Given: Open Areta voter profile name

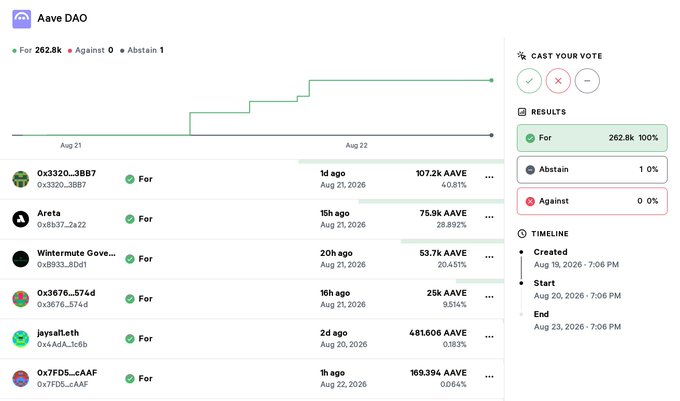Looking at the screenshot, I should tap(49, 213).
